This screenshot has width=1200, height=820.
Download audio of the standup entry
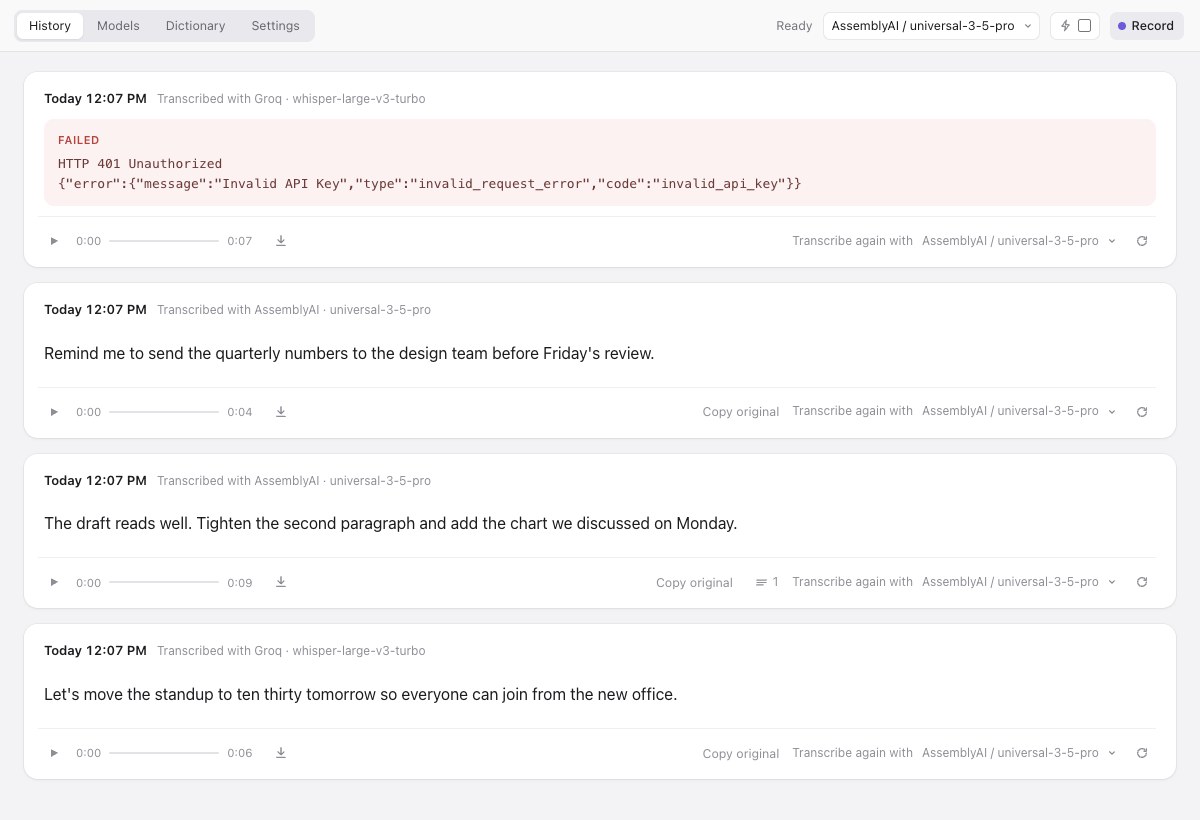coord(281,753)
